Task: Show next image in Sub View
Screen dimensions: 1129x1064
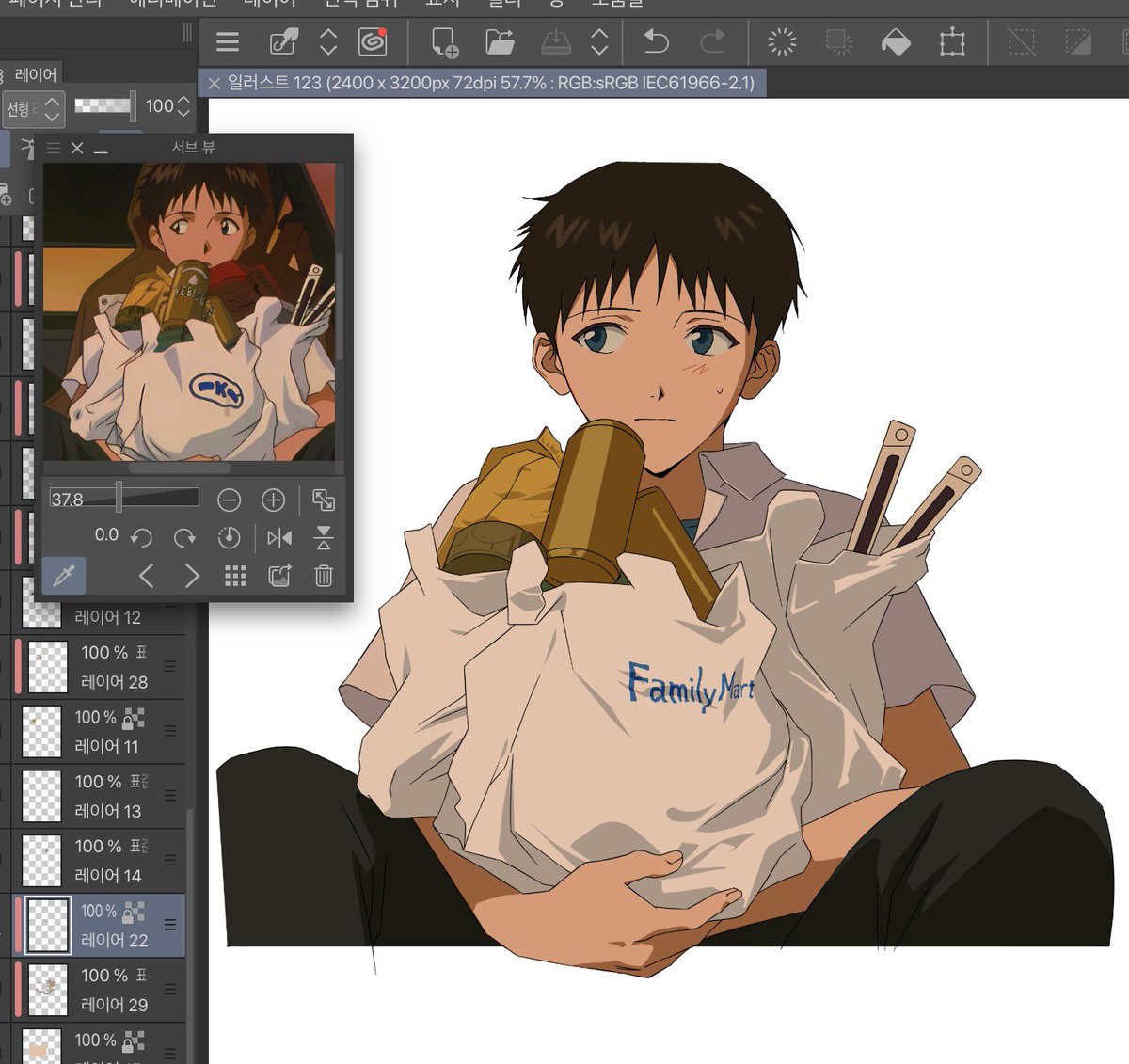Action: (191, 575)
